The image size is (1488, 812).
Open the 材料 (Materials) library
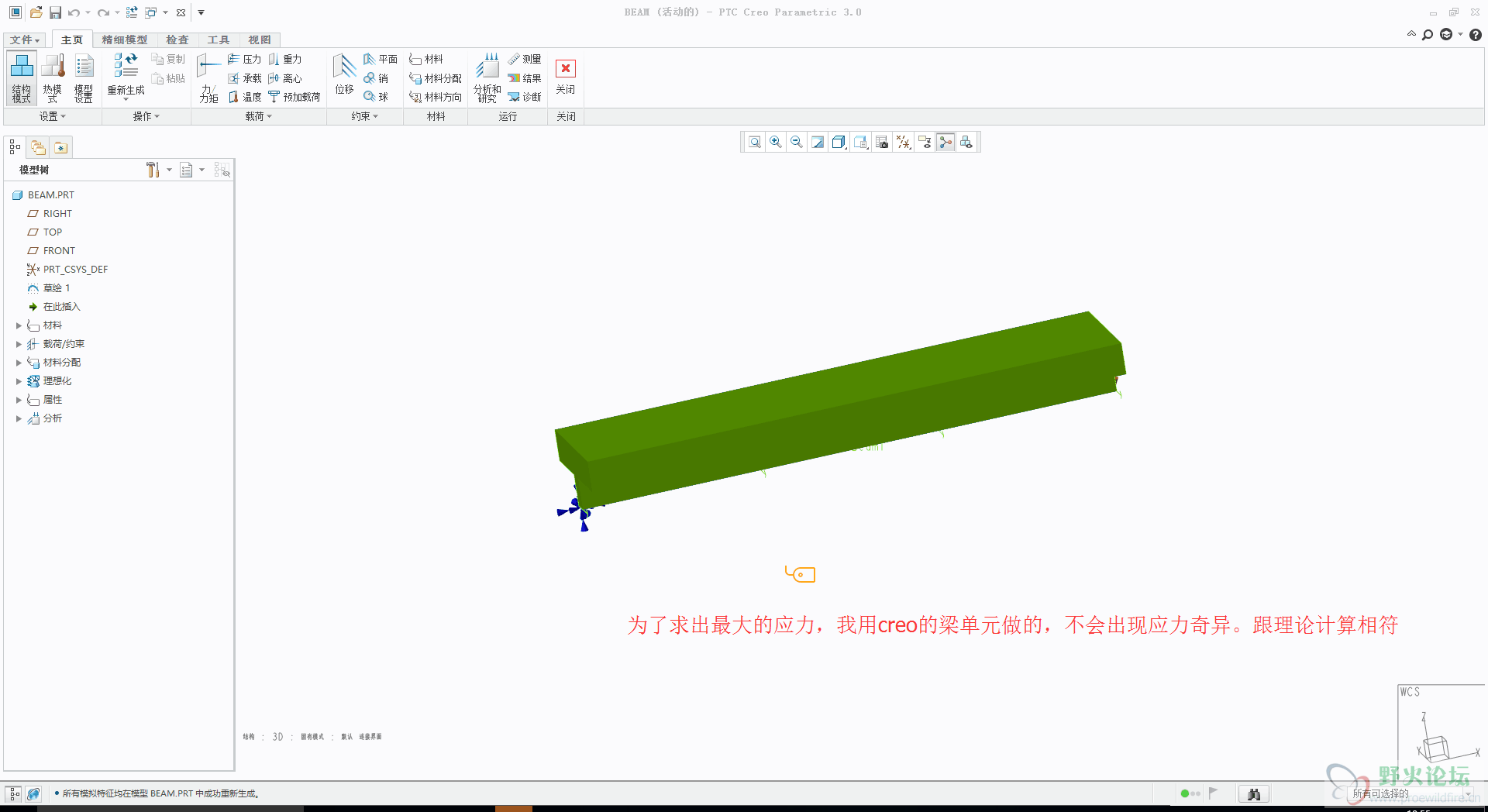click(426, 59)
